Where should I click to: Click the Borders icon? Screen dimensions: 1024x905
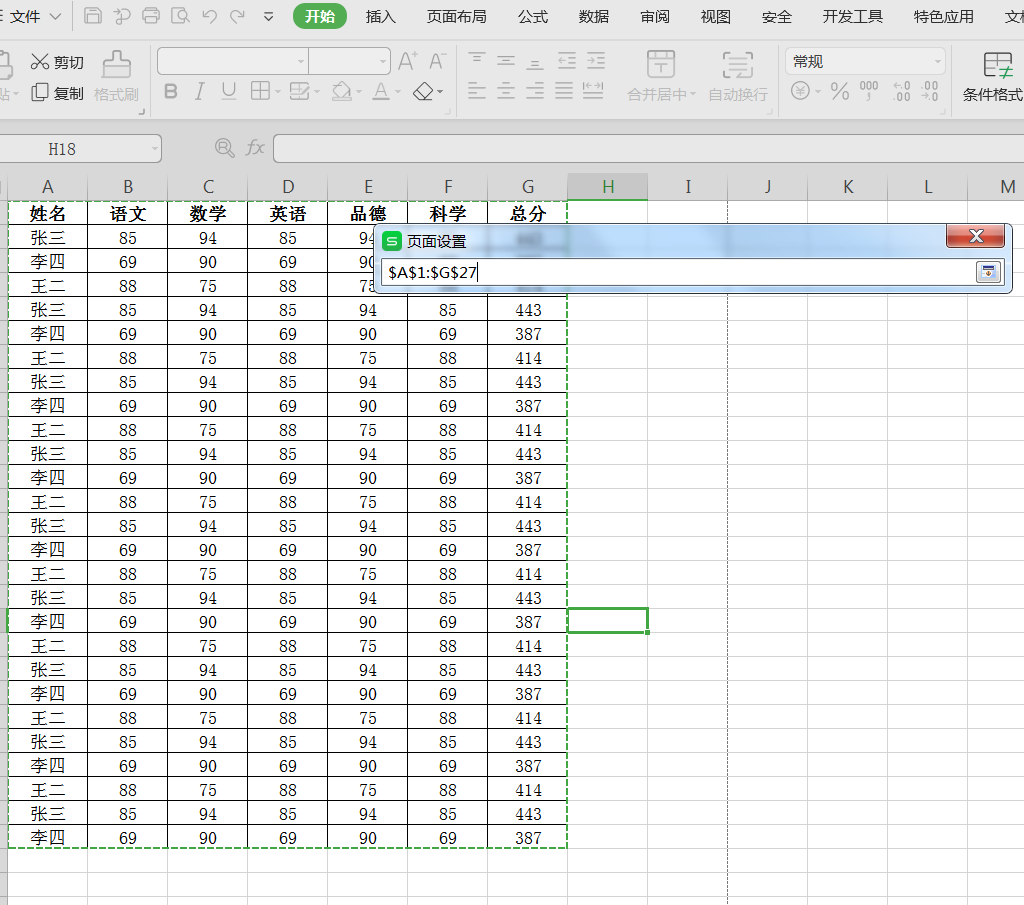[x=261, y=91]
